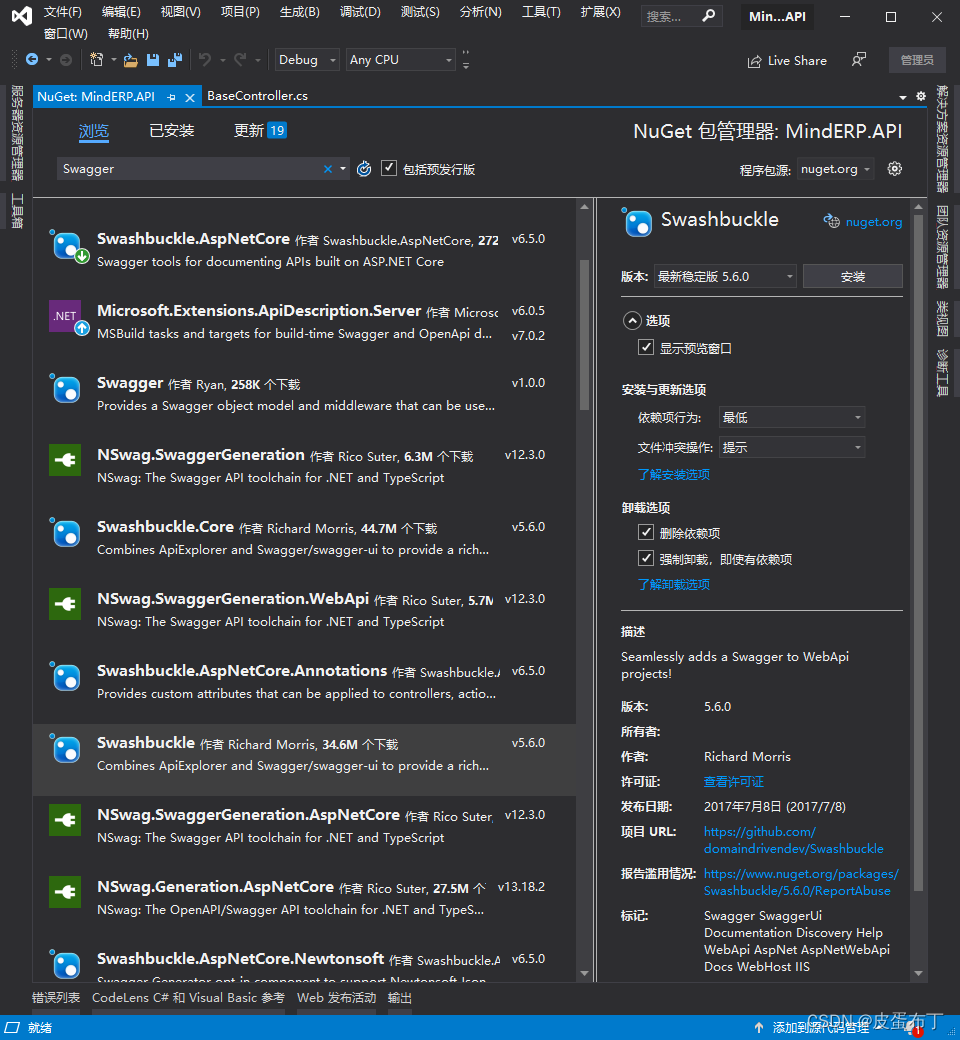Click the details pane scrollbar thumb
This screenshot has height=1040, width=960.
pos(918,551)
